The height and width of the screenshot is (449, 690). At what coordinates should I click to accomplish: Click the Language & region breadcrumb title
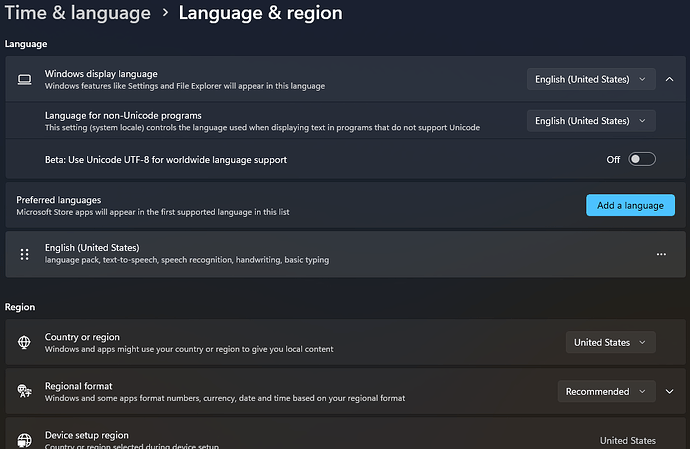tap(260, 14)
